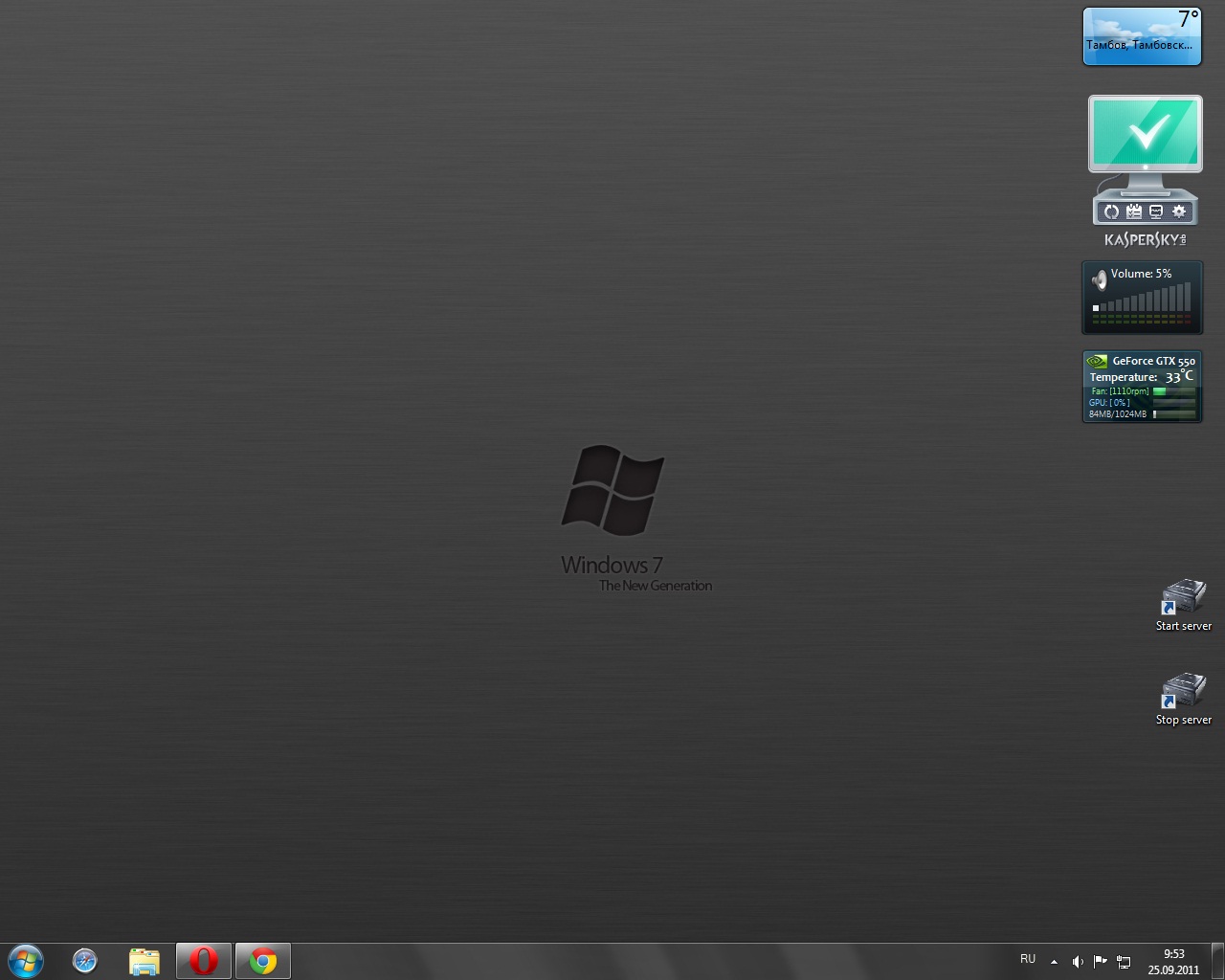The width and height of the screenshot is (1225, 980).
Task: Mute using the volume gadget speaker icon
Action: coord(1100,278)
